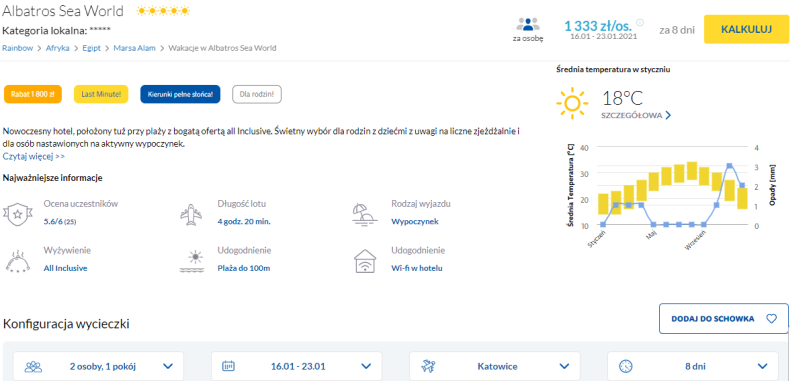Screen dimensions: 790x381
Task: Click the 'Last Minute!' yellow tag
Action: click(x=101, y=94)
